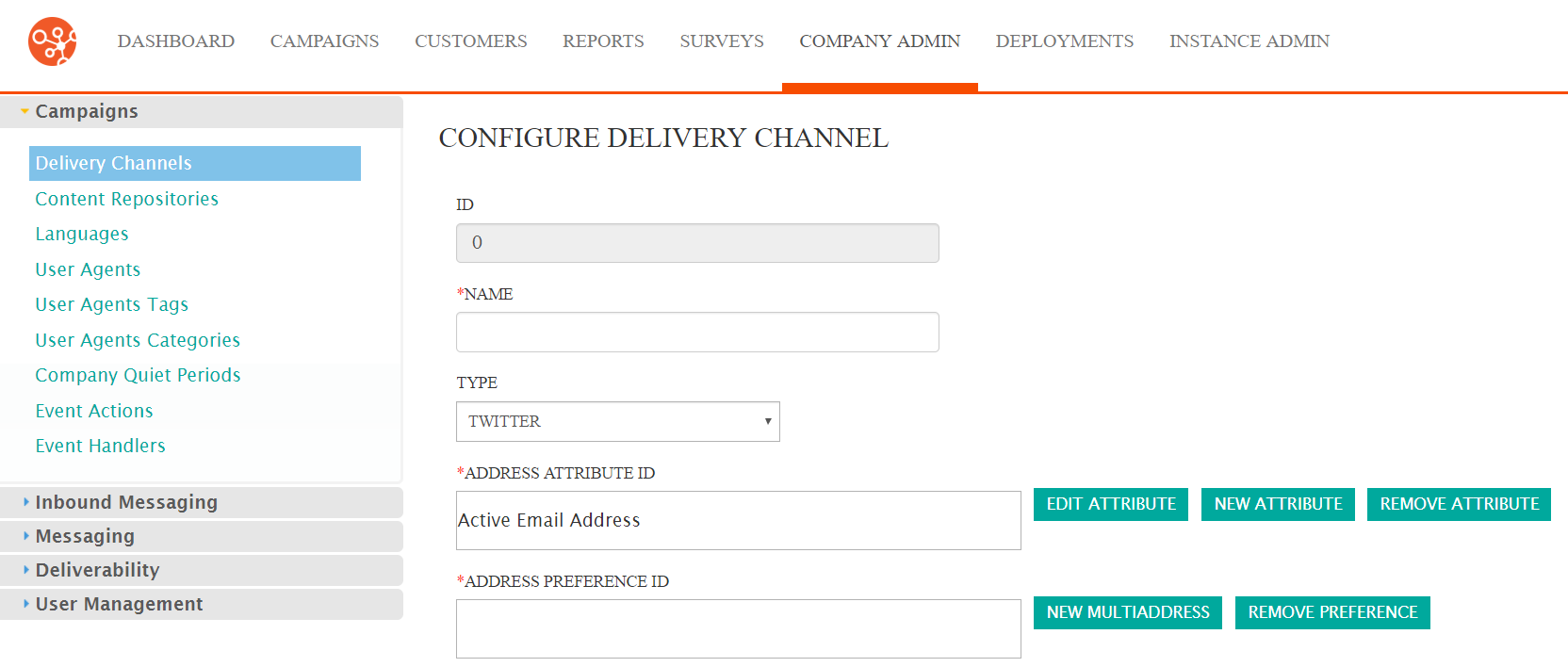
Task: Select Delivery Channels in the sidebar
Action: pos(195,163)
